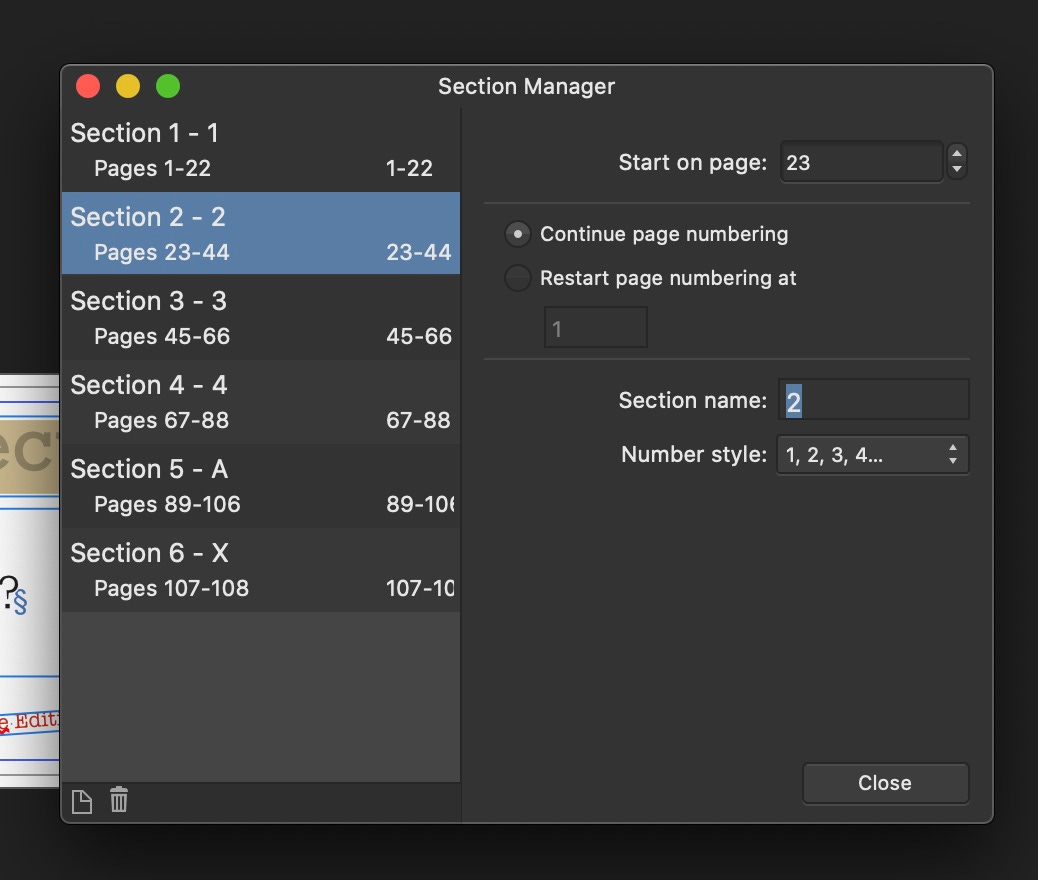
Task: Click the Start on page field
Action: pyautogui.click(x=860, y=162)
